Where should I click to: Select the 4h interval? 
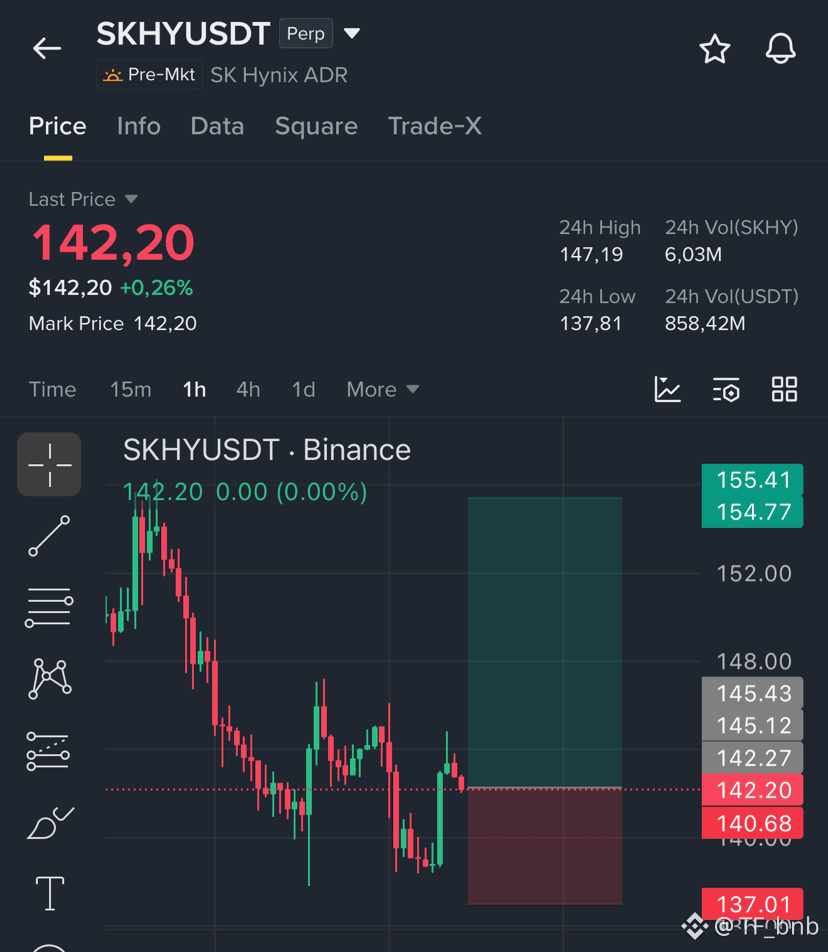[x=248, y=389]
